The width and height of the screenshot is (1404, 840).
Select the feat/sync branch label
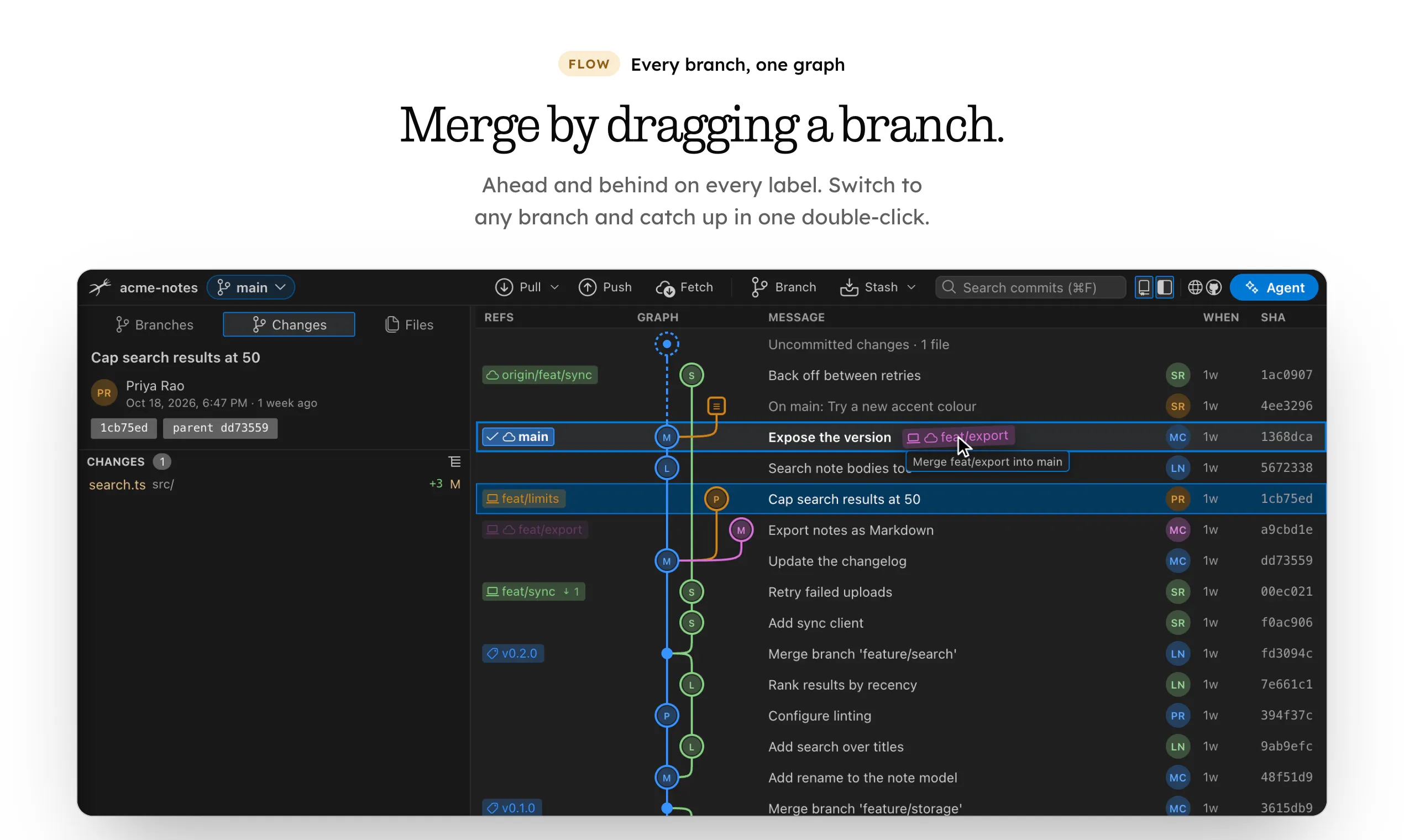(x=533, y=591)
